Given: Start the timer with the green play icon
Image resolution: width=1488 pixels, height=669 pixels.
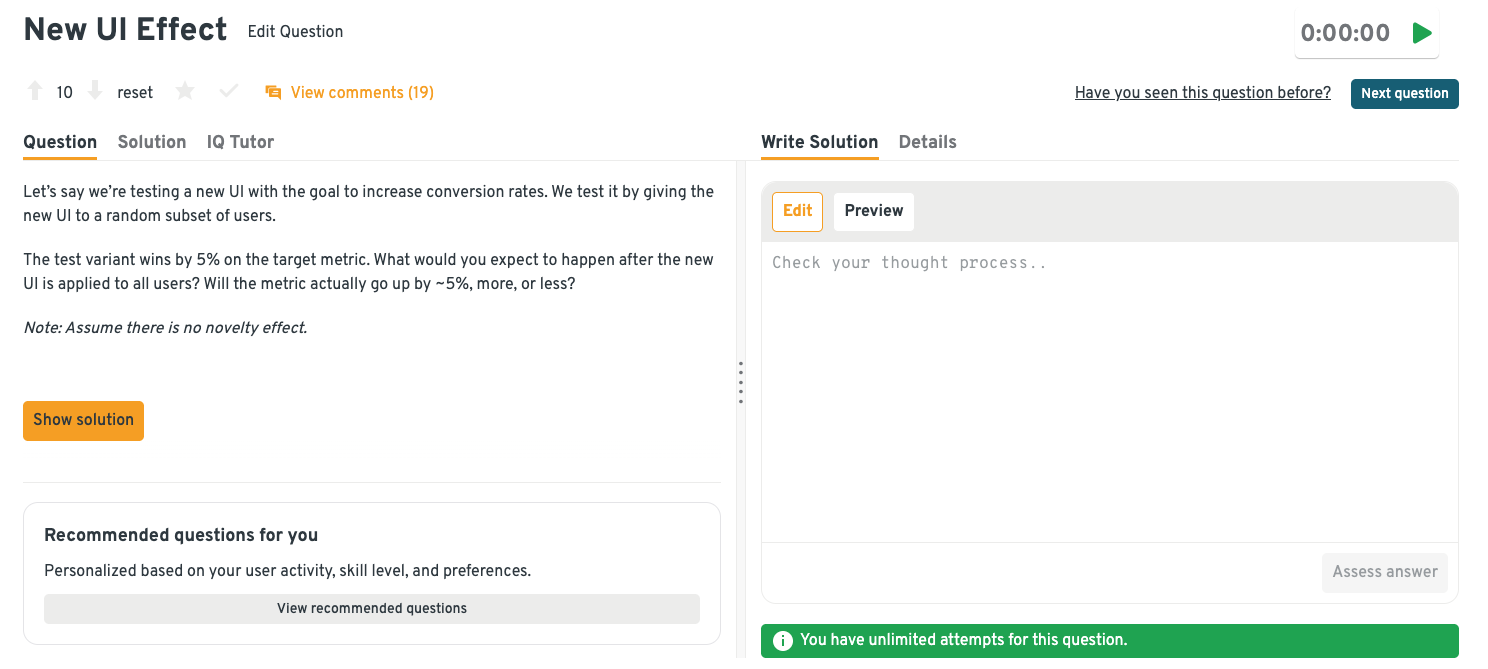Looking at the screenshot, I should coord(1421,33).
